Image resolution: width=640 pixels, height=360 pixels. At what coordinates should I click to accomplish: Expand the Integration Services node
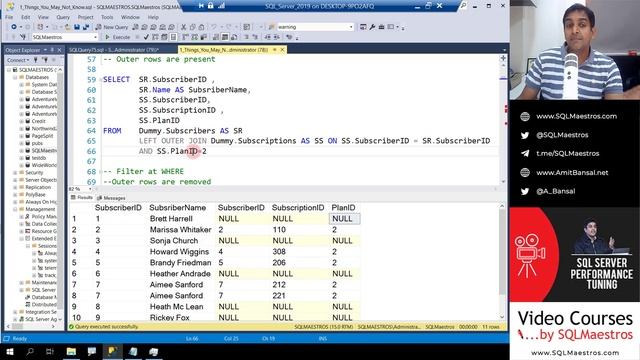point(15,312)
